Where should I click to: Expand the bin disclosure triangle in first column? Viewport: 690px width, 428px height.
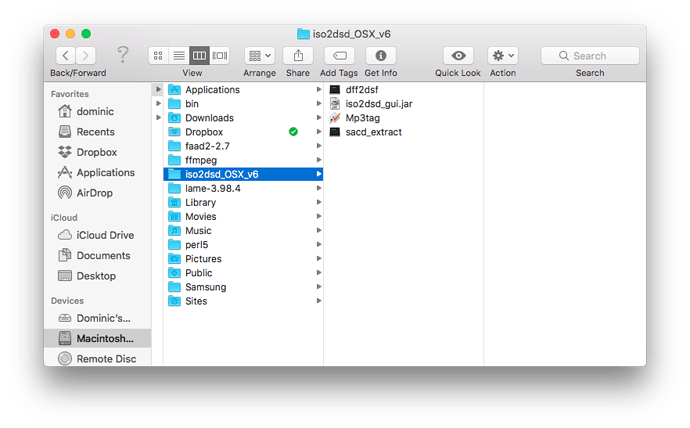coord(158,103)
